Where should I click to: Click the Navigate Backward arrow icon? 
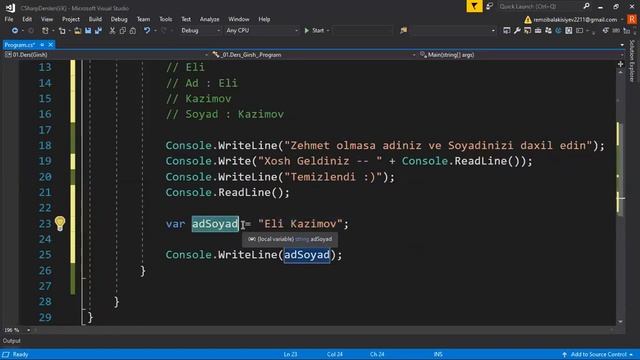click(x=15, y=31)
